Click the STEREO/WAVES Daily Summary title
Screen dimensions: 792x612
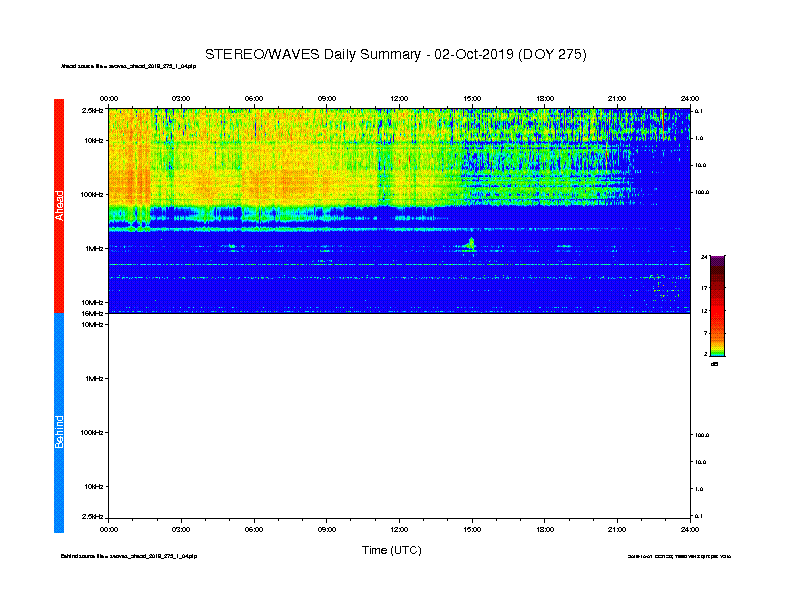395,53
